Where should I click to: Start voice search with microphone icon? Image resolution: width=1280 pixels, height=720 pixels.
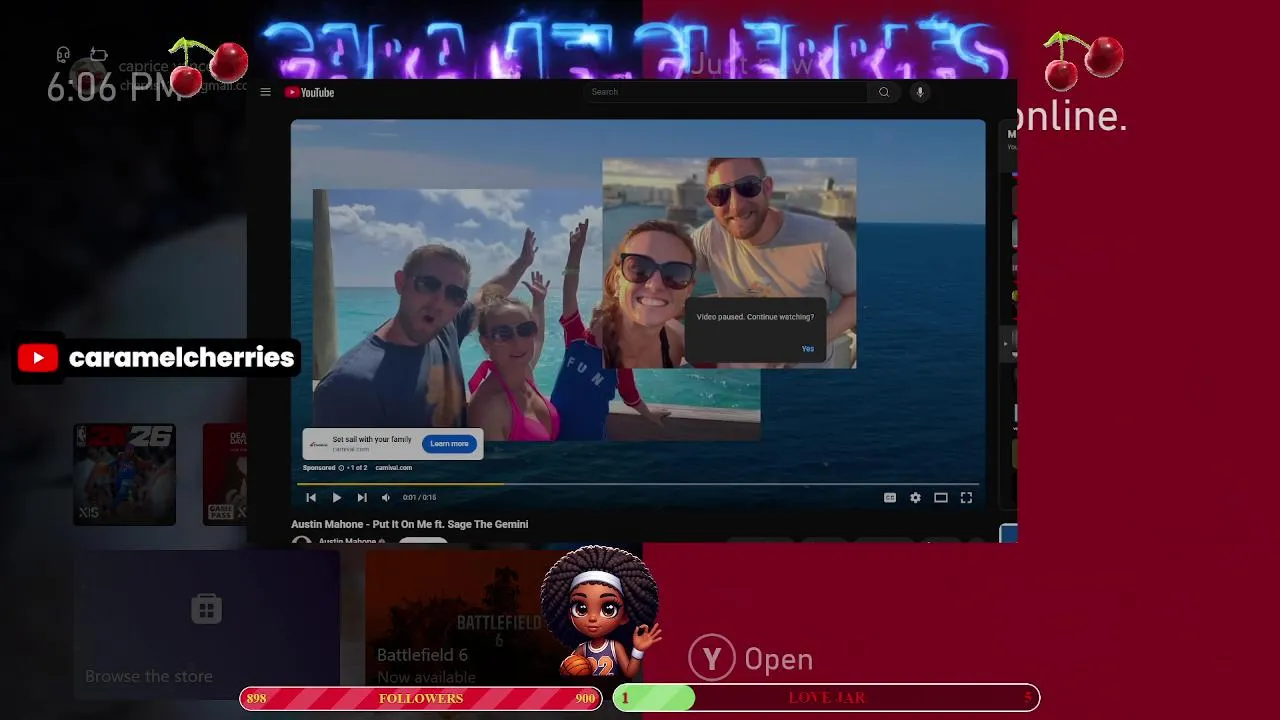920,92
